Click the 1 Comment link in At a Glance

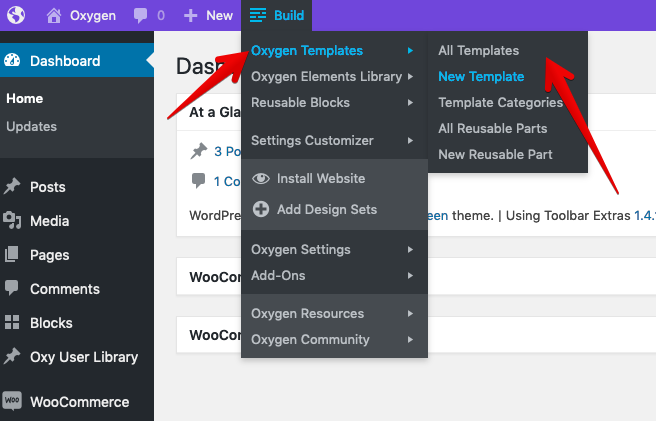[x=227, y=181]
